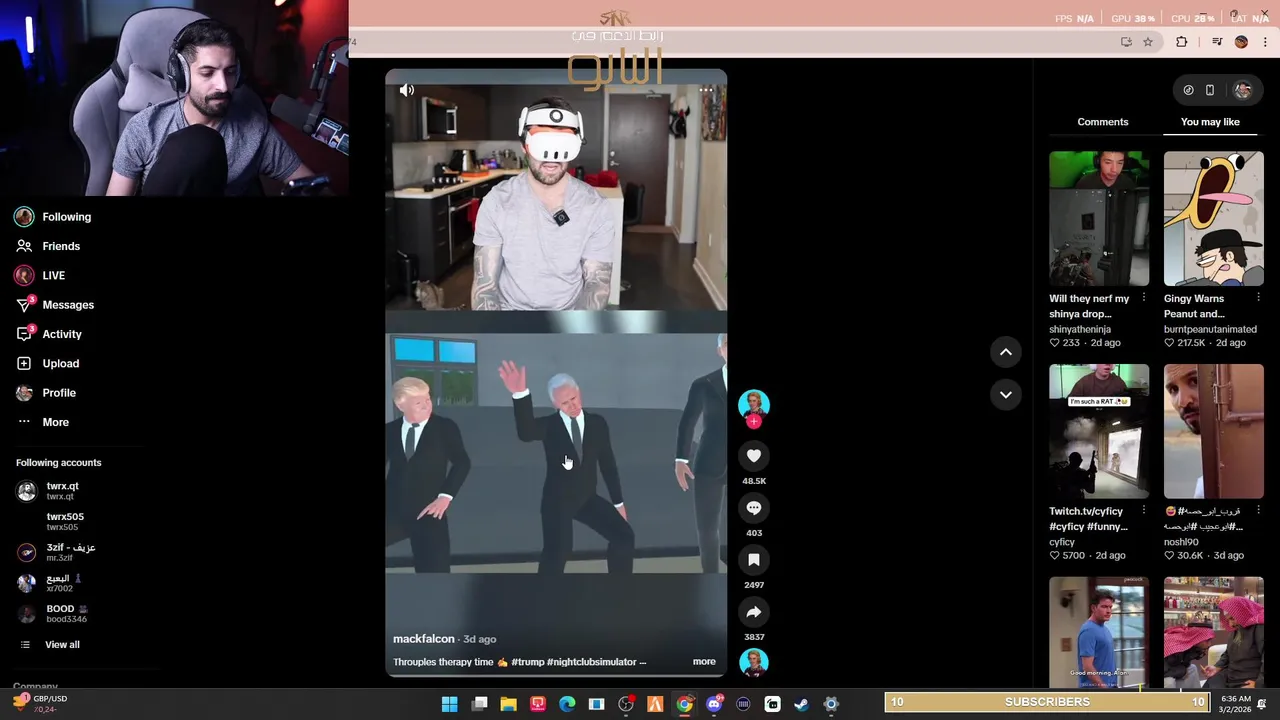Open OBS Studio from the taskbar
Image resolution: width=1280 pixels, height=720 pixels.
tap(626, 704)
